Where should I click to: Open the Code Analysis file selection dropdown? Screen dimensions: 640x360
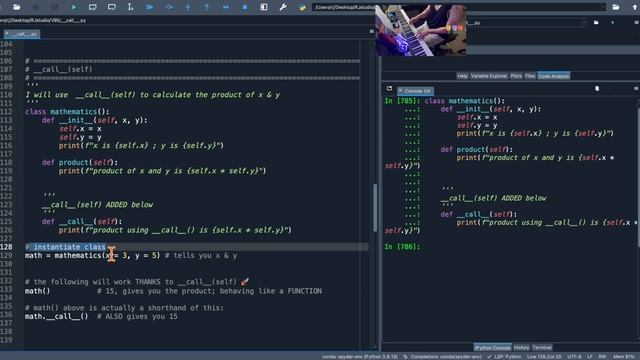pos(584,23)
